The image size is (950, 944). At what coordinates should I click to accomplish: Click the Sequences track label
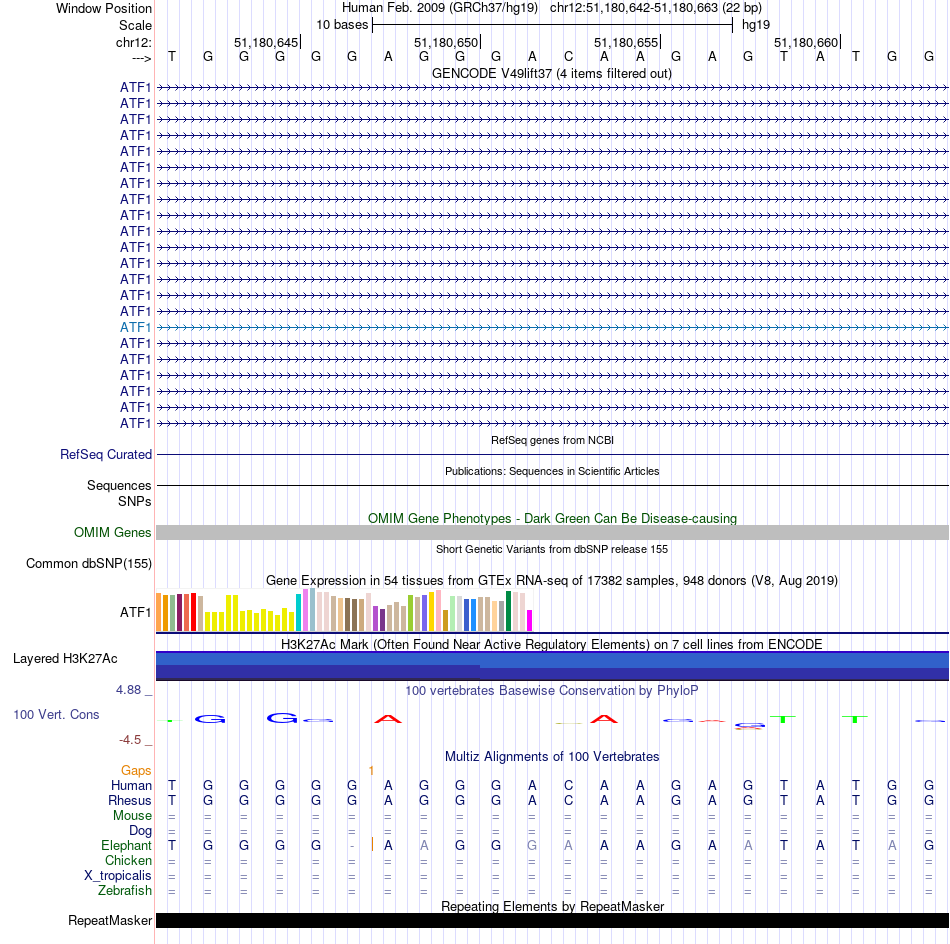[x=119, y=485]
